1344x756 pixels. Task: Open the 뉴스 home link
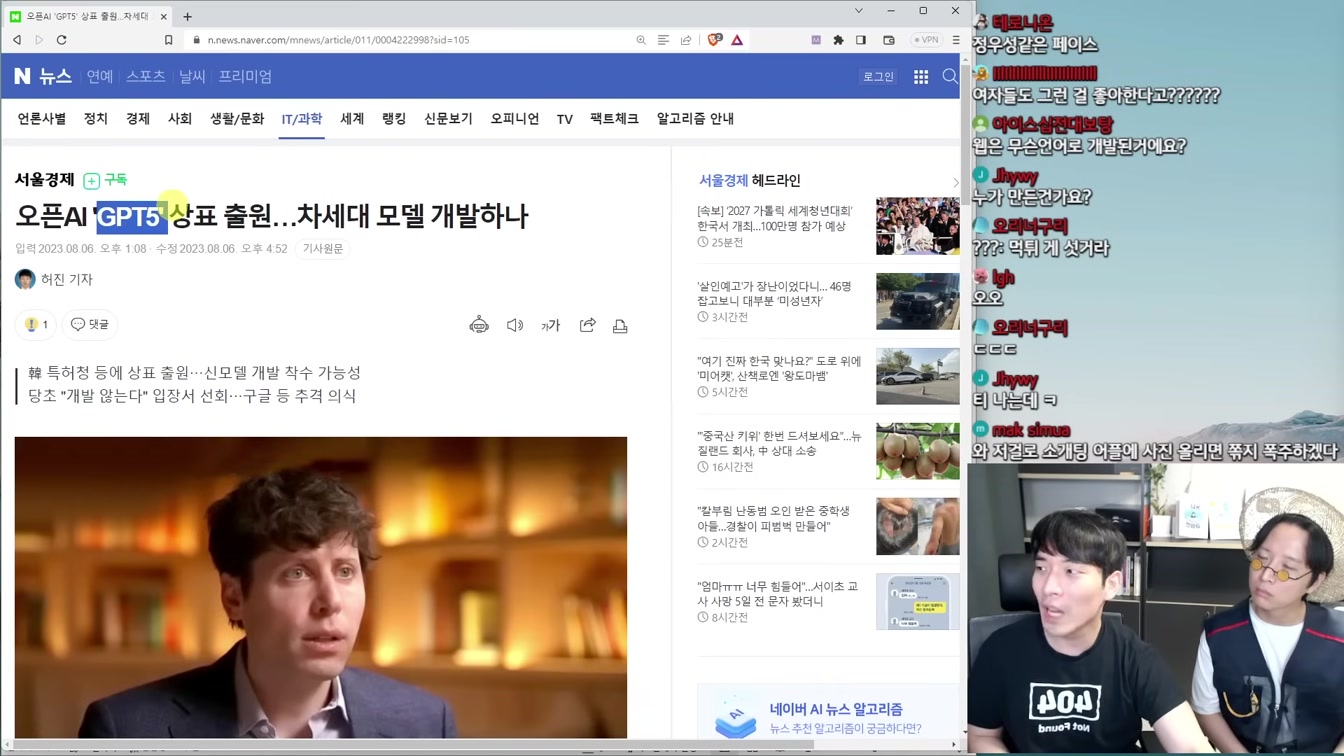click(x=55, y=76)
